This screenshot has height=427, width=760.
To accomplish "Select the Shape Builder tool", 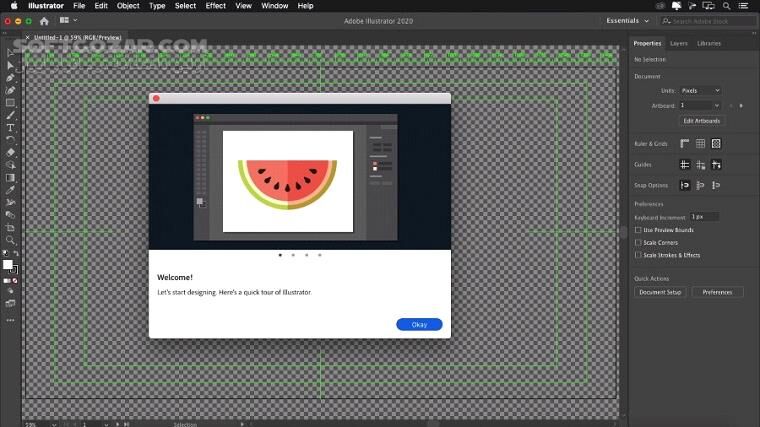I will click(10, 165).
